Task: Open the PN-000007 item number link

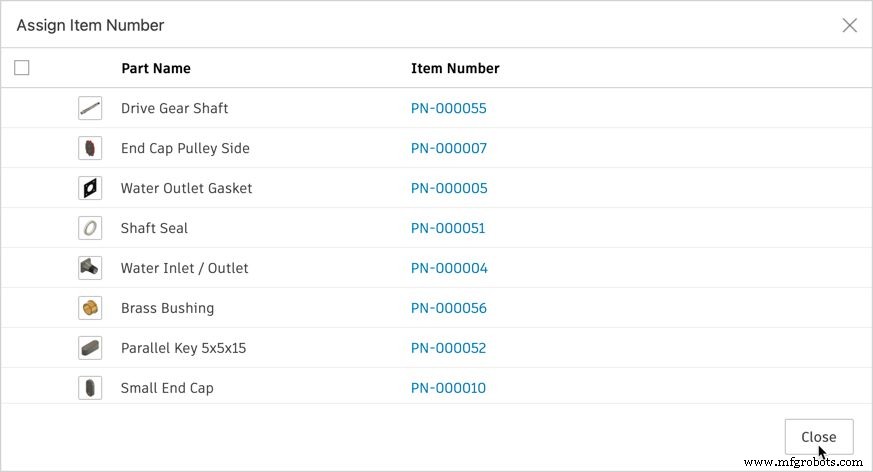Action: point(449,148)
